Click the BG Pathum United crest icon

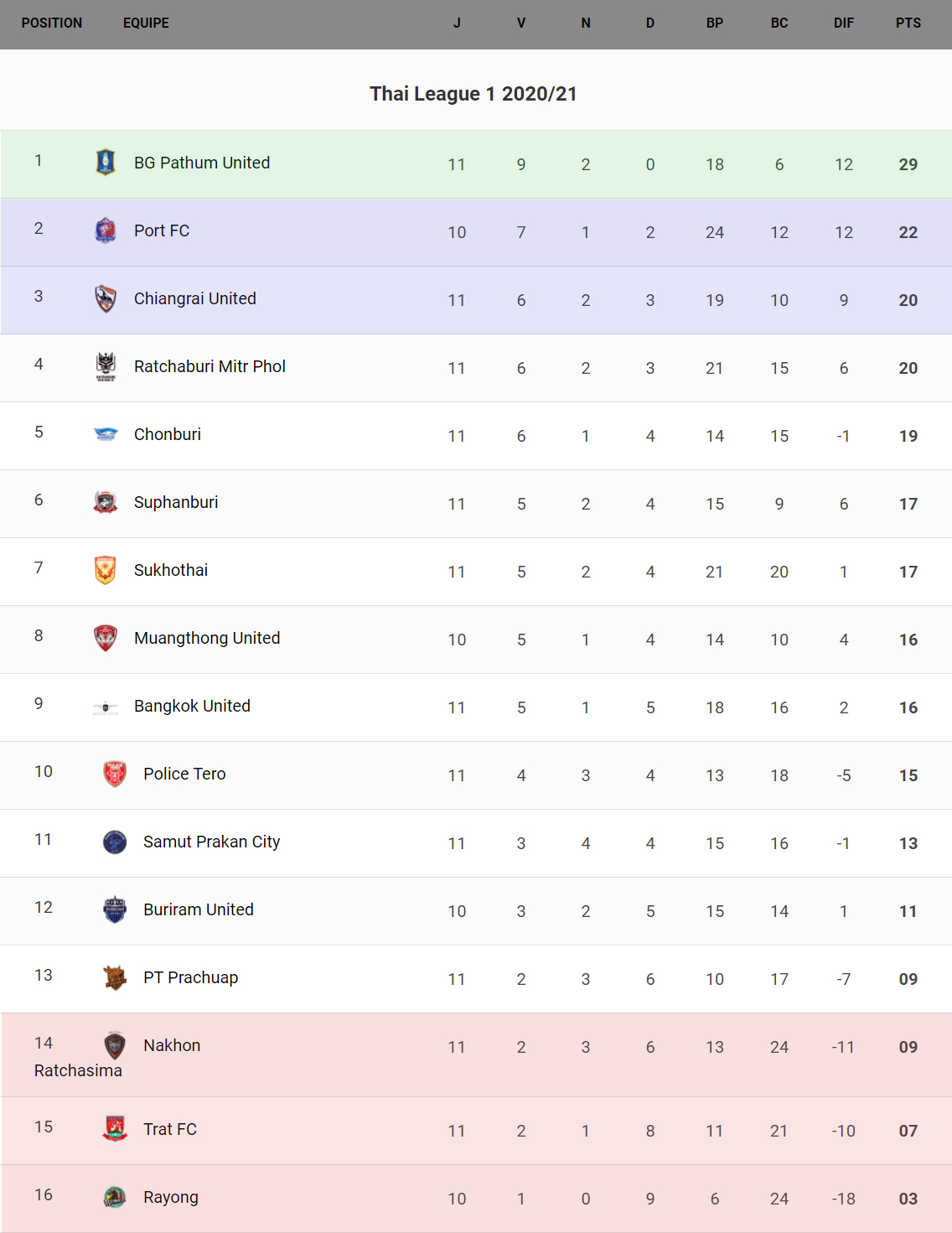point(106,162)
